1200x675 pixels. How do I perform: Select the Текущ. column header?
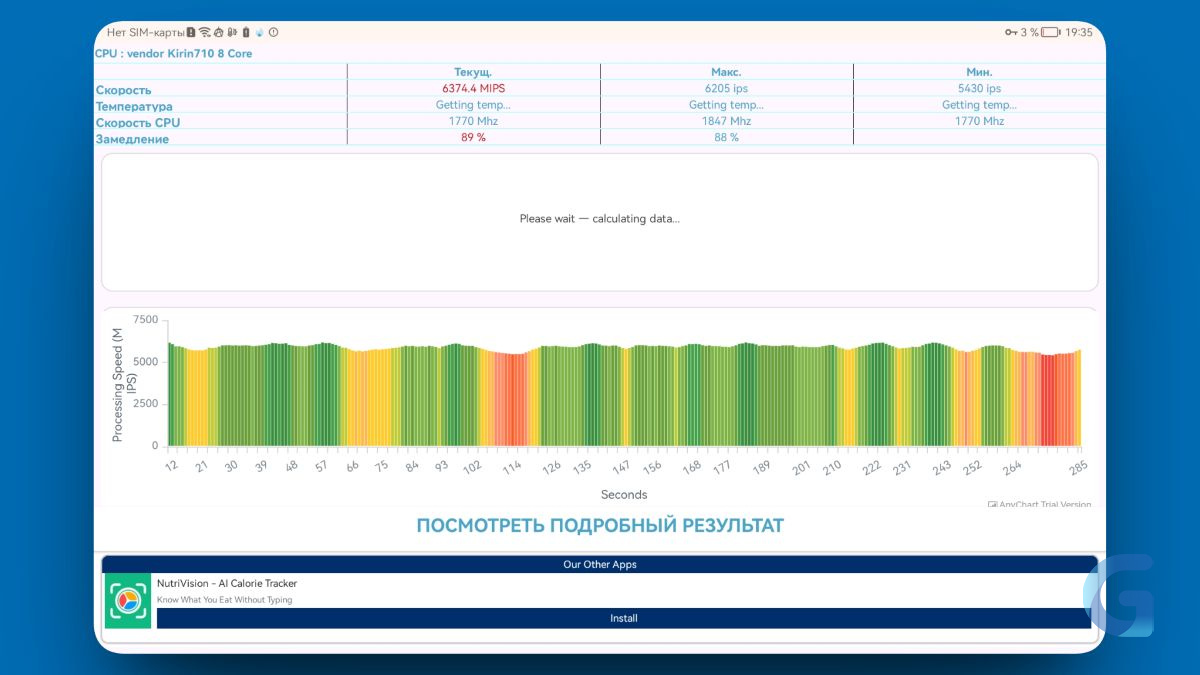point(473,72)
